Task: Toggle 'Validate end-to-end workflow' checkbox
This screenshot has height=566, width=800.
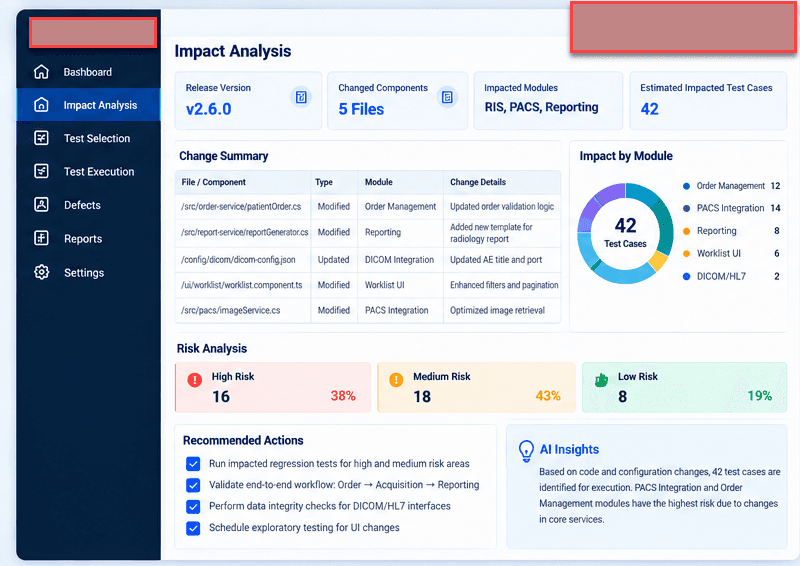Action: click(193, 485)
